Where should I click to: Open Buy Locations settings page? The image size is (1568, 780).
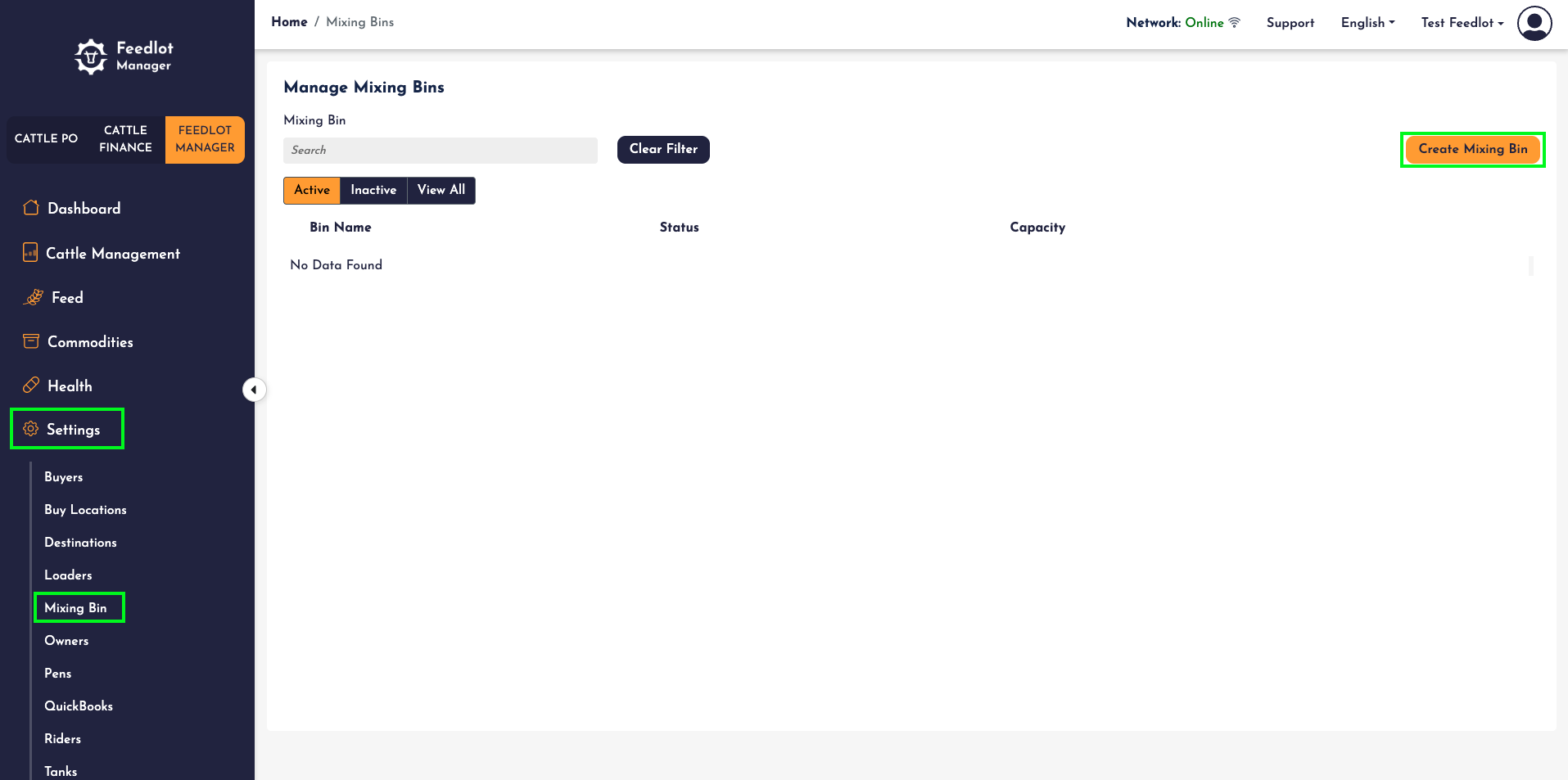tap(85, 510)
